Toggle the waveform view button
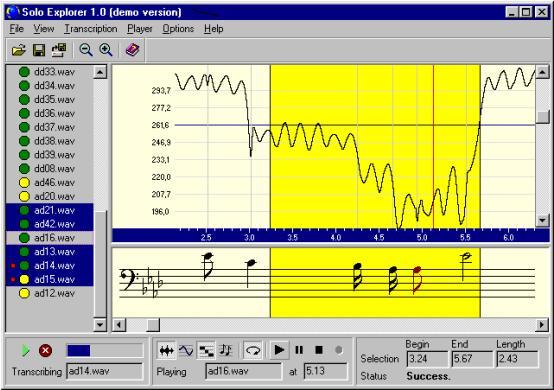The height and width of the screenshot is (390, 554). coord(166,350)
